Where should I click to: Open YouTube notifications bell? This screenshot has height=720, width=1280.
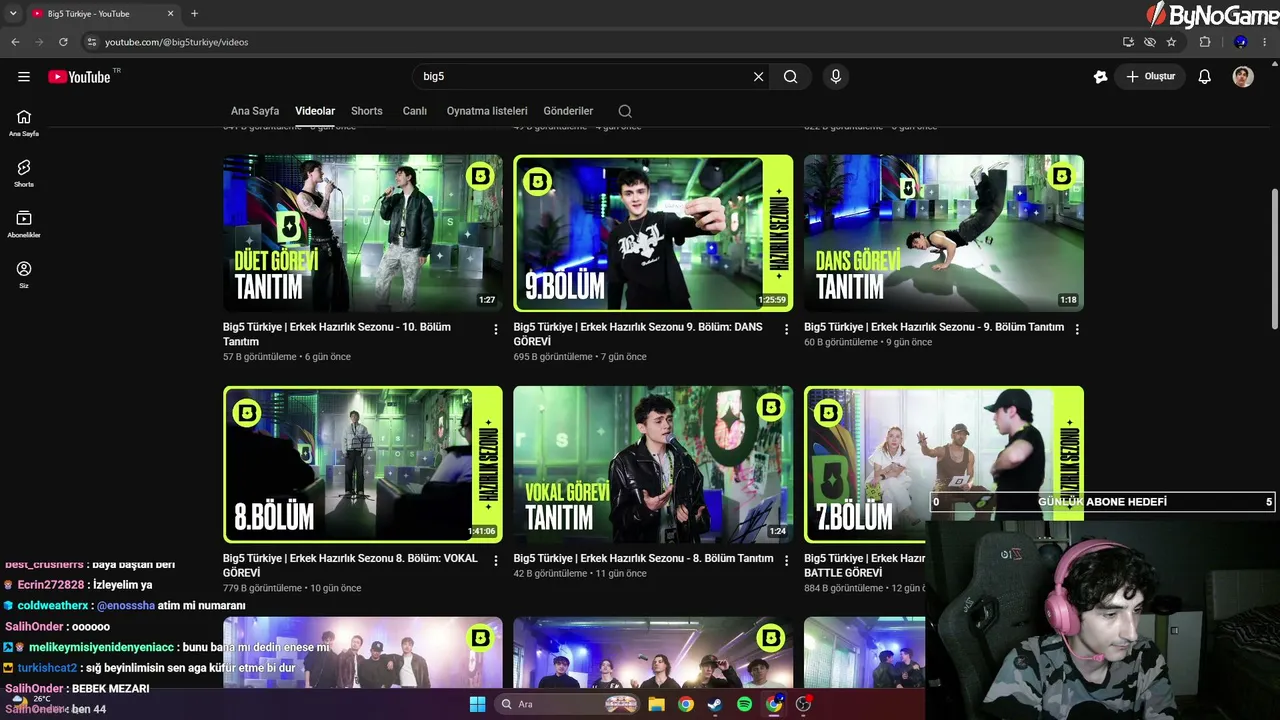click(1205, 77)
